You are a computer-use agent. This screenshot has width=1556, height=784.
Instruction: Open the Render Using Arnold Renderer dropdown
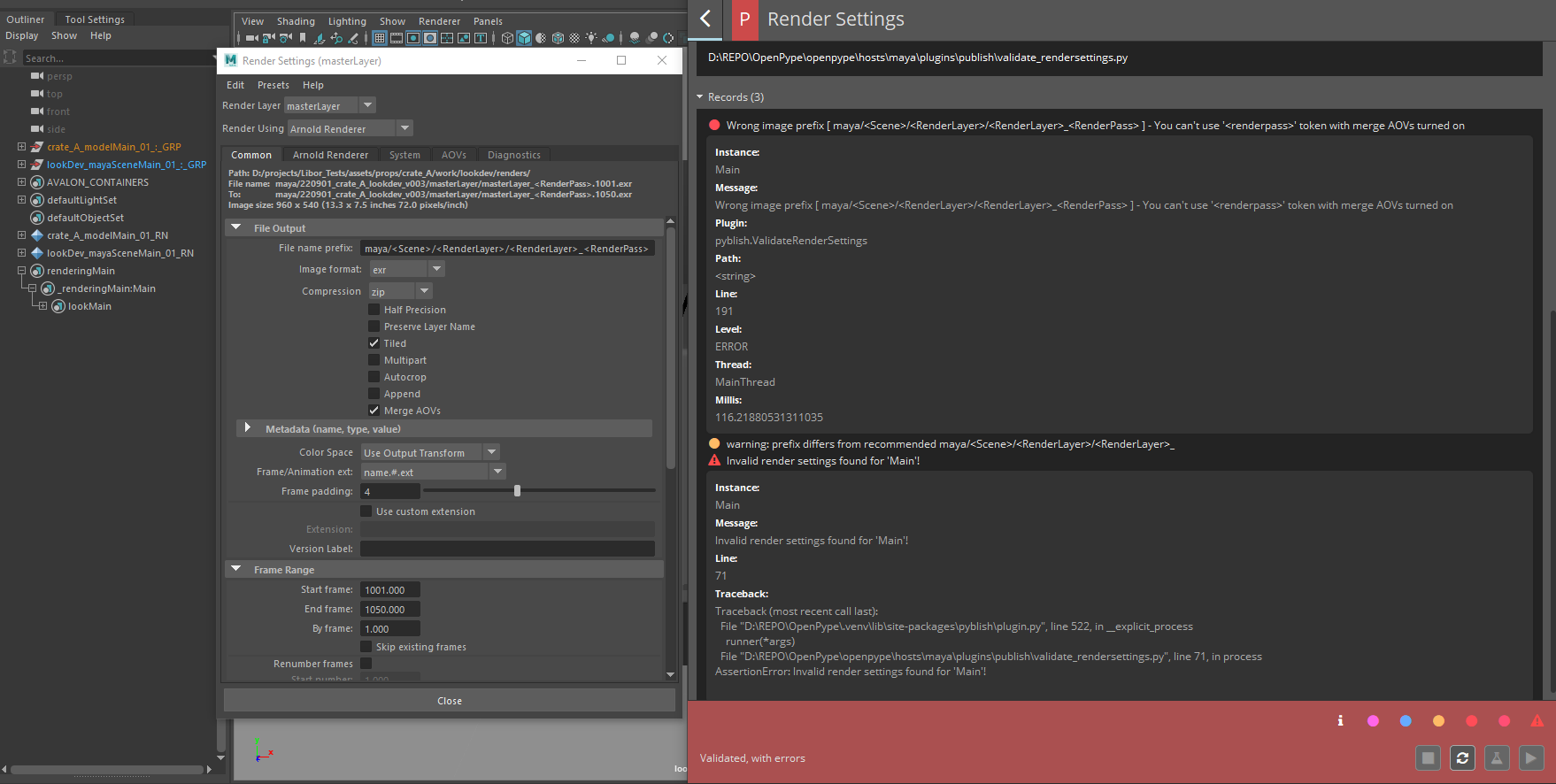[x=350, y=128]
